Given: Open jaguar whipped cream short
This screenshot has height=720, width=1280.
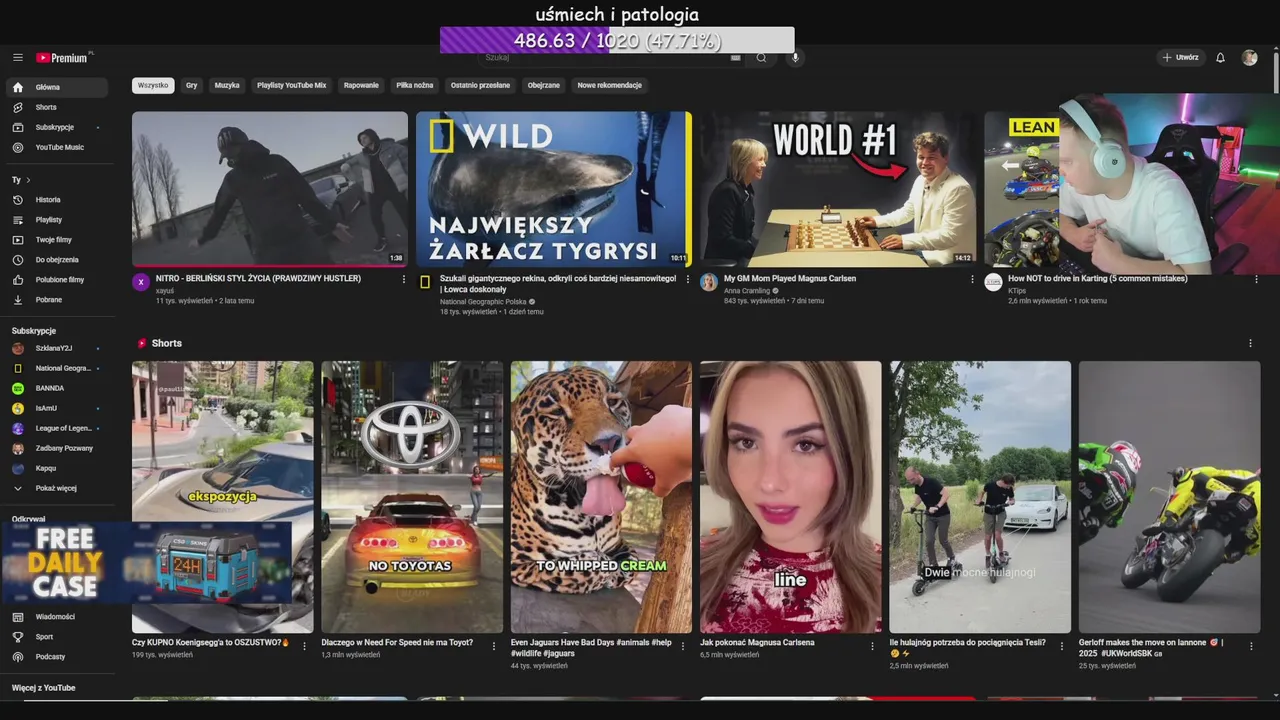Looking at the screenshot, I should click(601, 497).
